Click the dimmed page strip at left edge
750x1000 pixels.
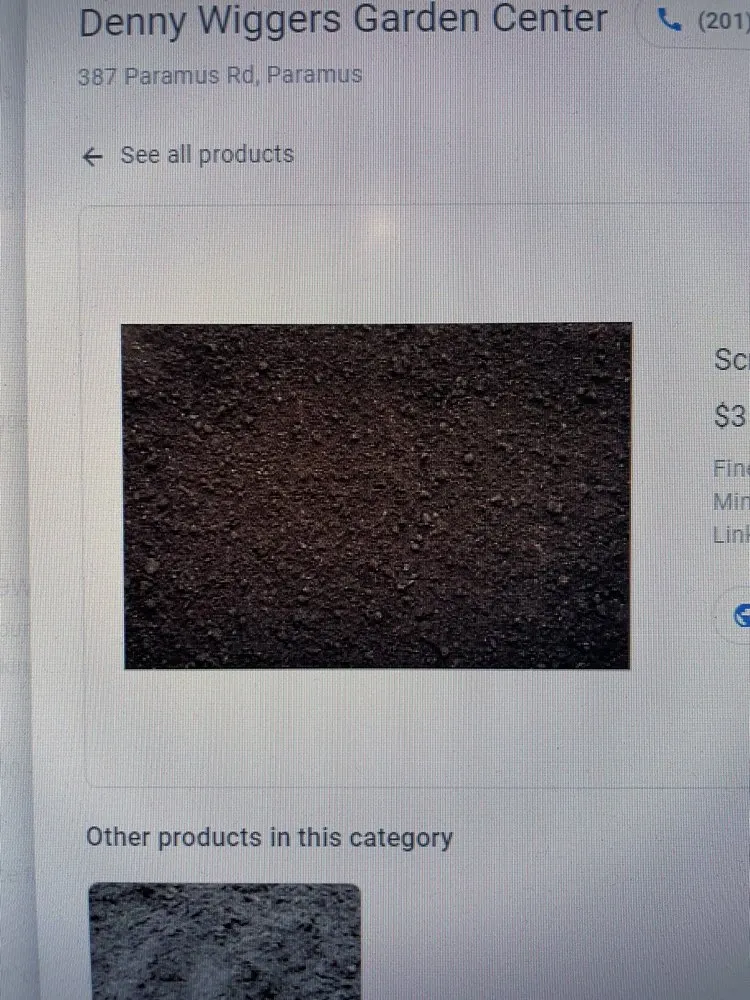pyautogui.click(x=13, y=500)
